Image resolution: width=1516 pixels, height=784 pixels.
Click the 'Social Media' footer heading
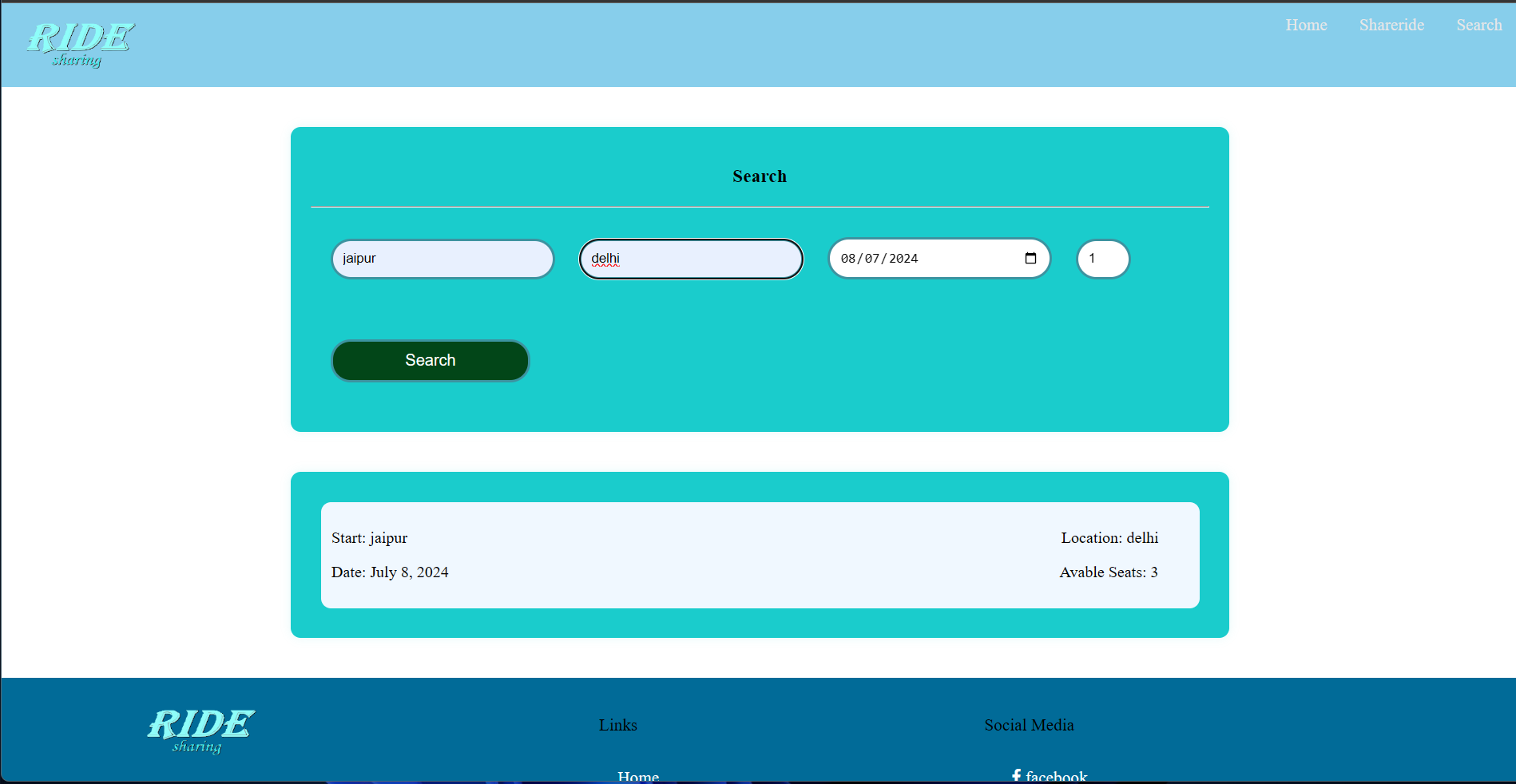1029,725
